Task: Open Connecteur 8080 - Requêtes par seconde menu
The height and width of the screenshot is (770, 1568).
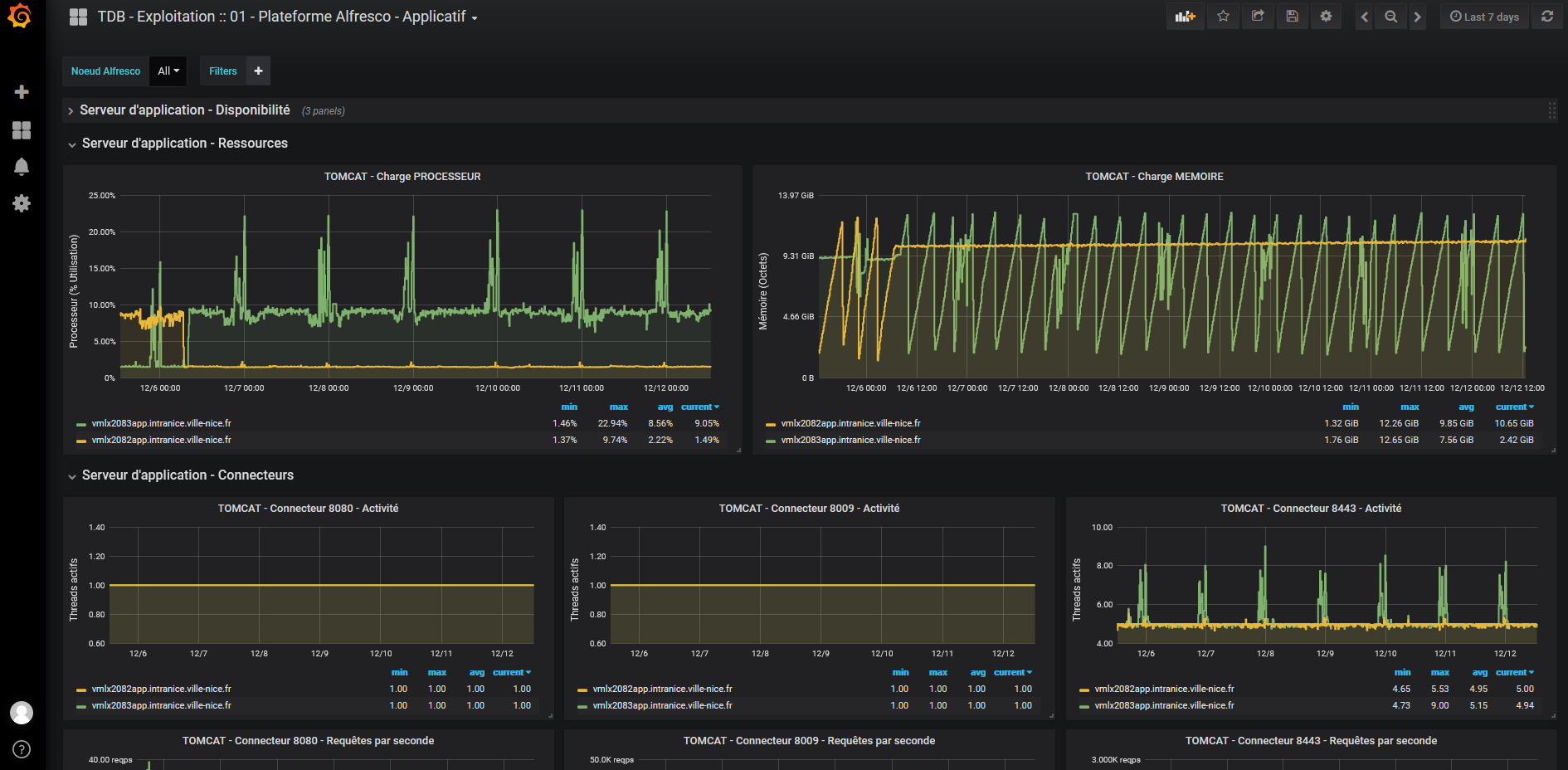Action: (x=308, y=741)
